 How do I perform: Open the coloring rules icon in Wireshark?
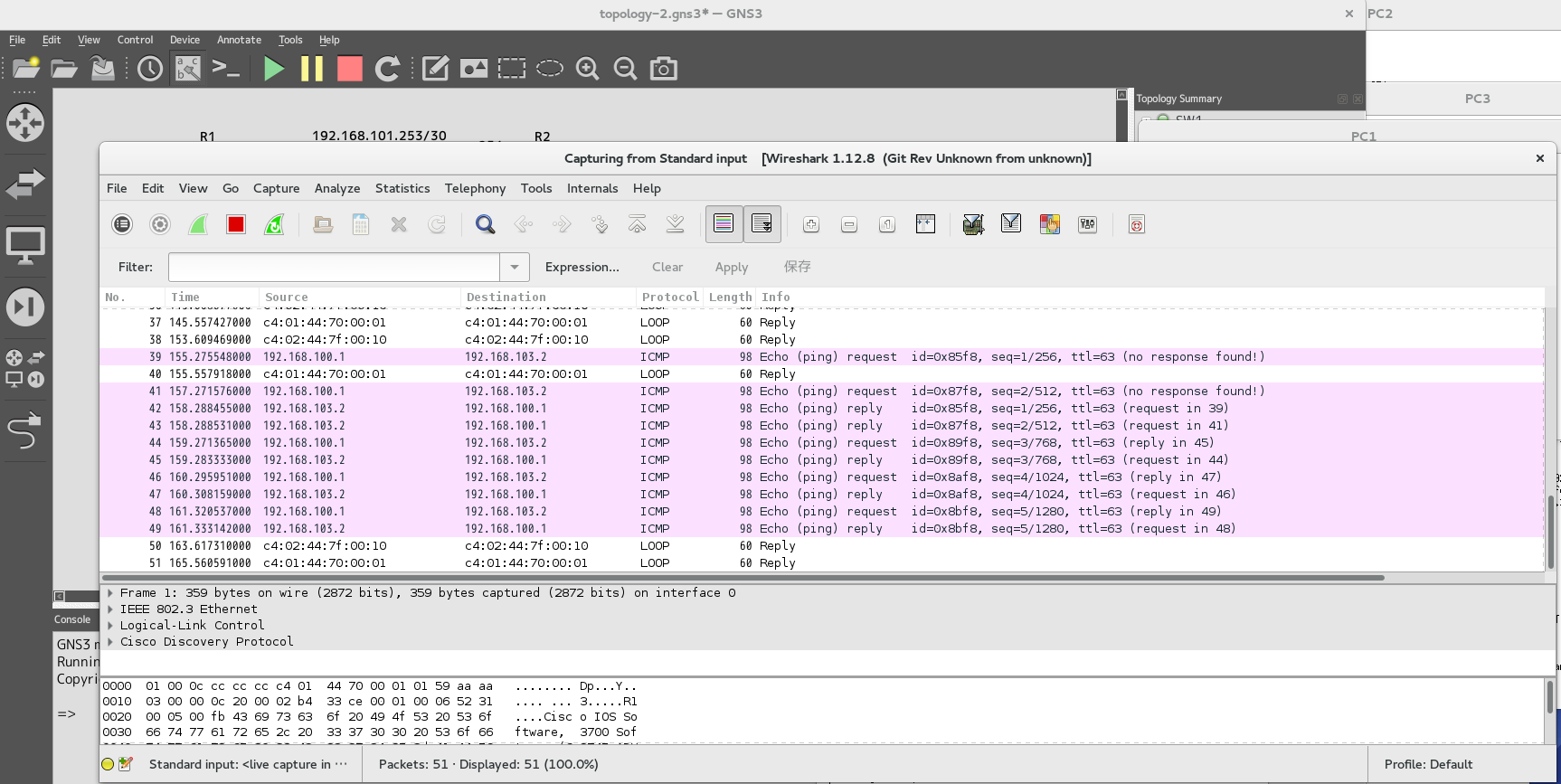tap(1049, 225)
